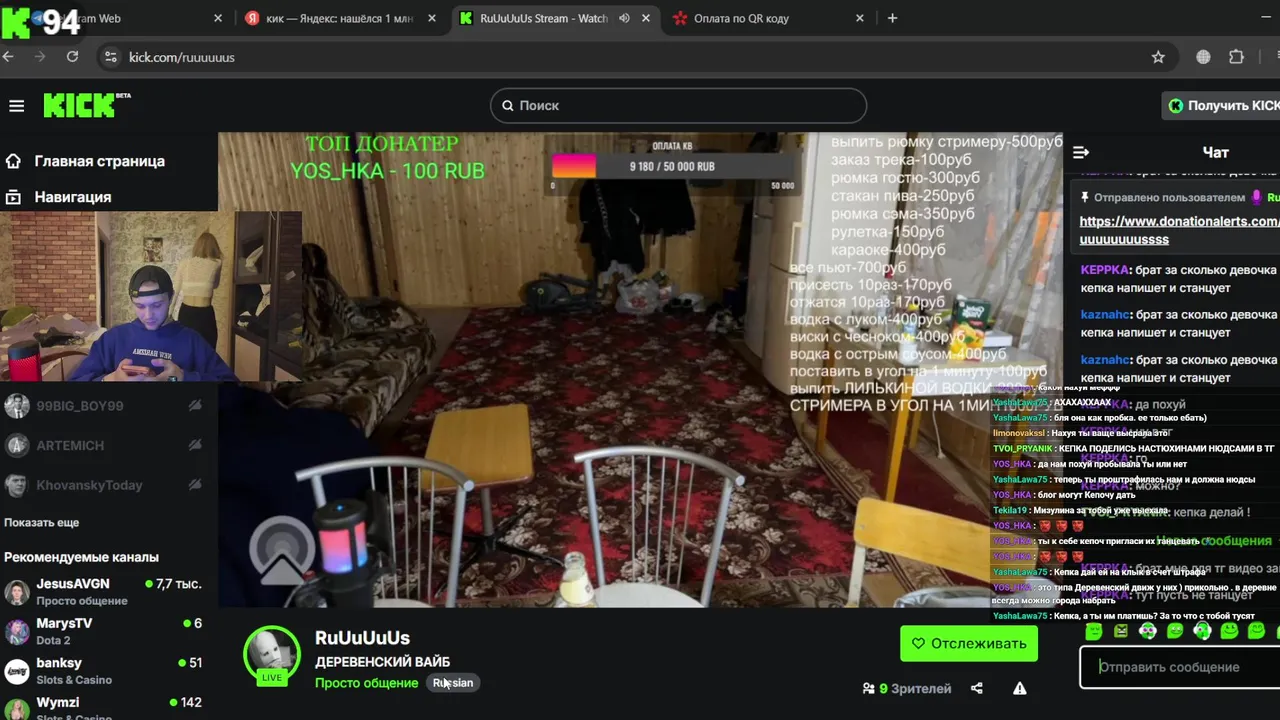Viewport: 1280px width, 720px height.
Task: Open the 99BIG_BOY99 followed channel
Action: (79, 405)
